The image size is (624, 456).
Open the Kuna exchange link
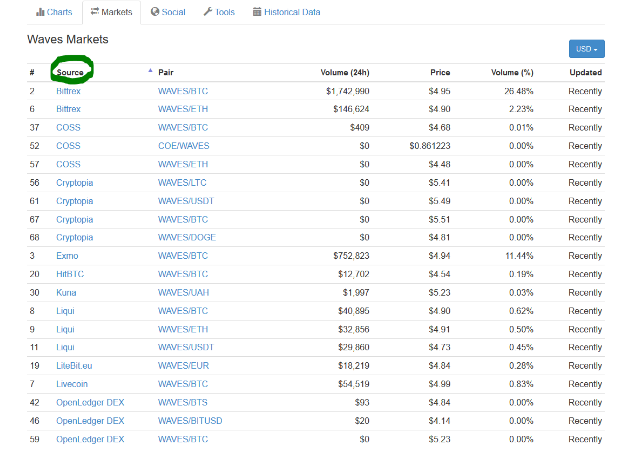[66, 293]
